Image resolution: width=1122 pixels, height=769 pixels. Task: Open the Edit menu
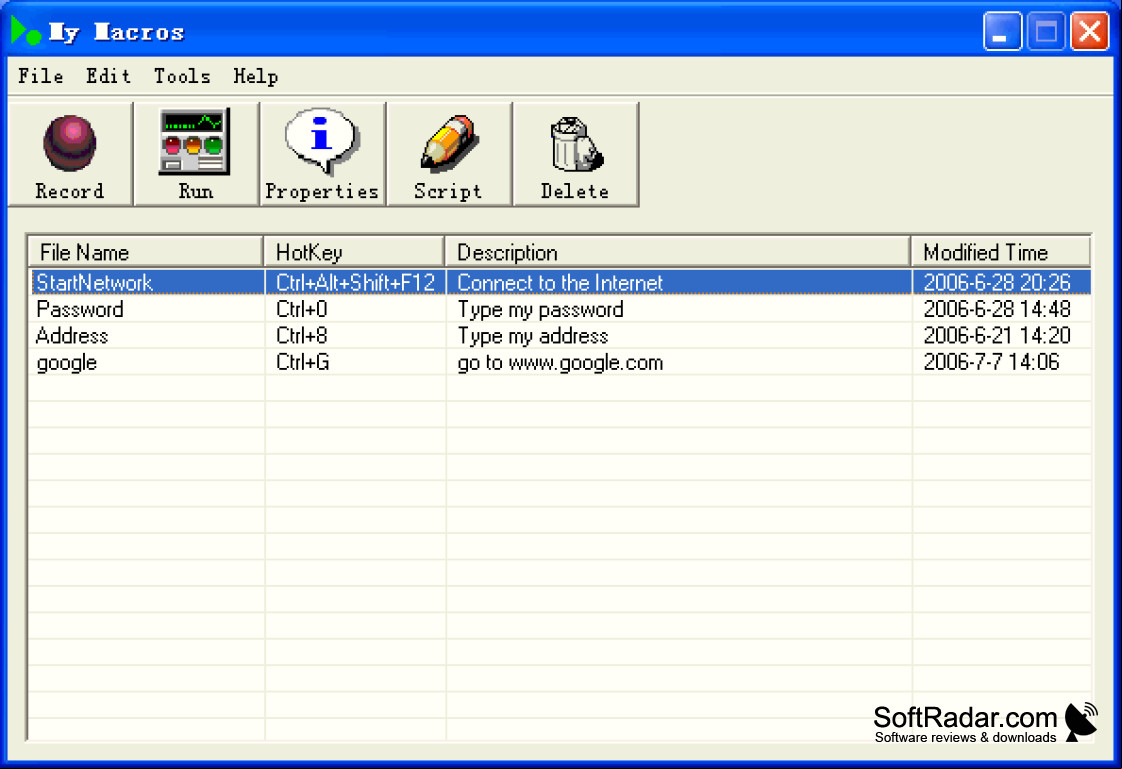pos(108,76)
